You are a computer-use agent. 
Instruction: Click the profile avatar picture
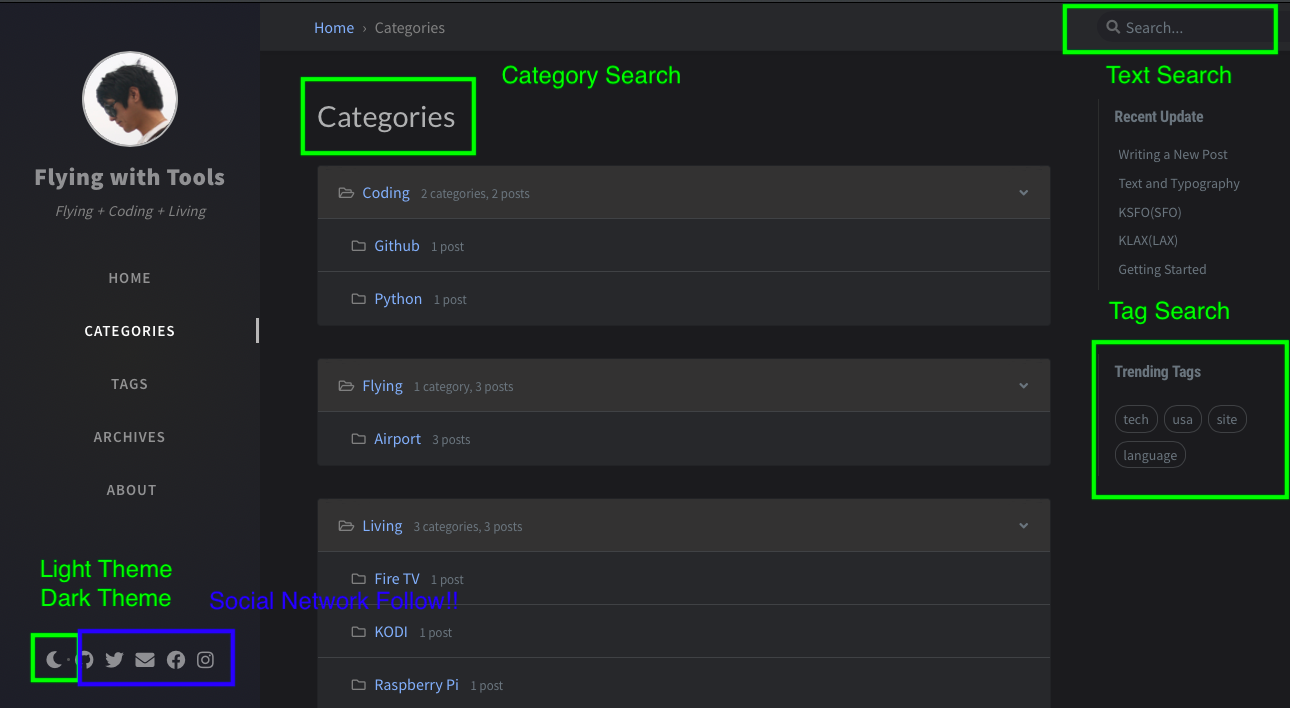130,99
